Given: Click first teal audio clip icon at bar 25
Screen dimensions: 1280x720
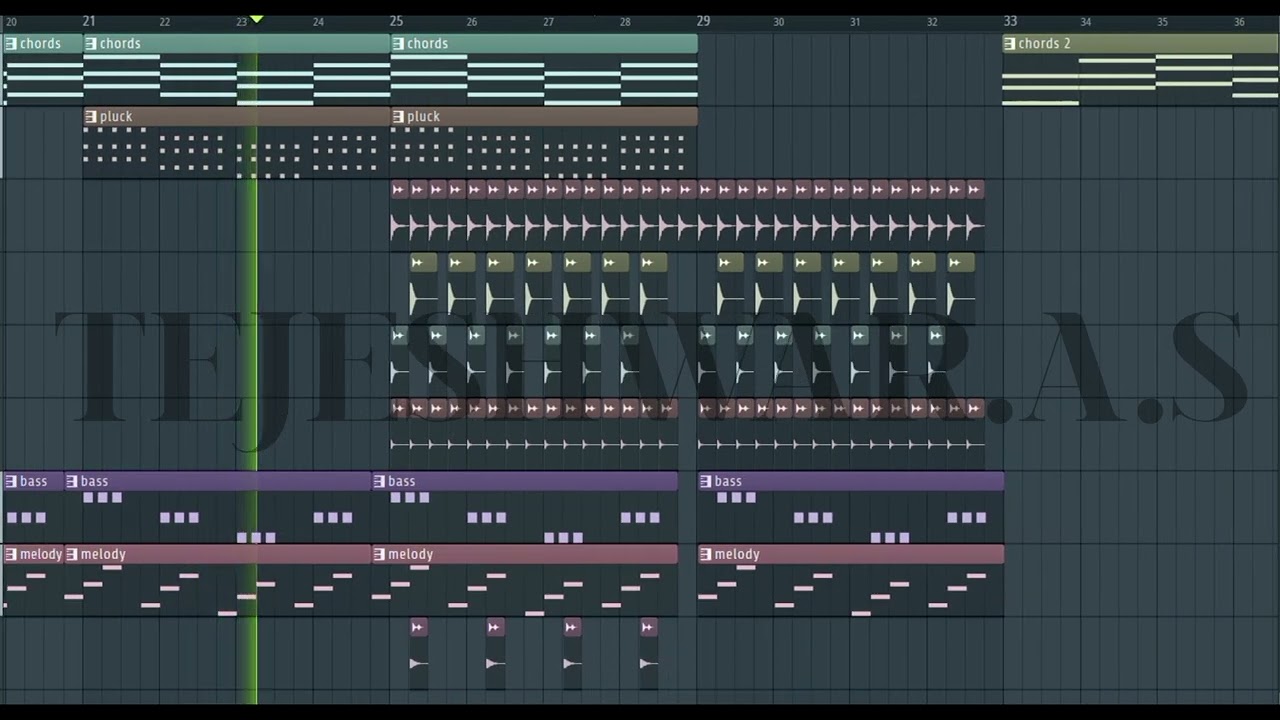Looking at the screenshot, I should coord(398,336).
